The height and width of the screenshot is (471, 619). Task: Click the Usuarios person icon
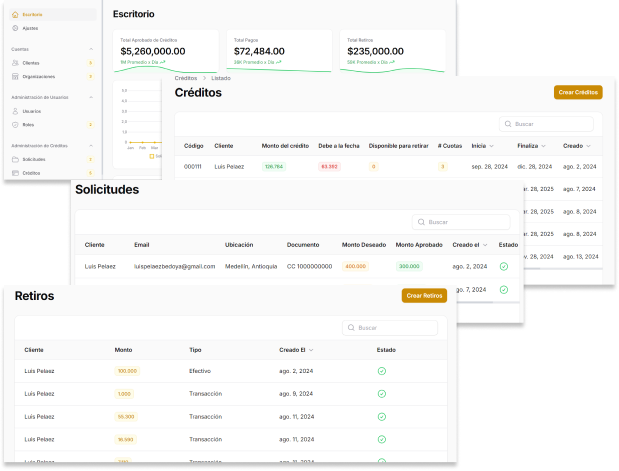point(15,111)
